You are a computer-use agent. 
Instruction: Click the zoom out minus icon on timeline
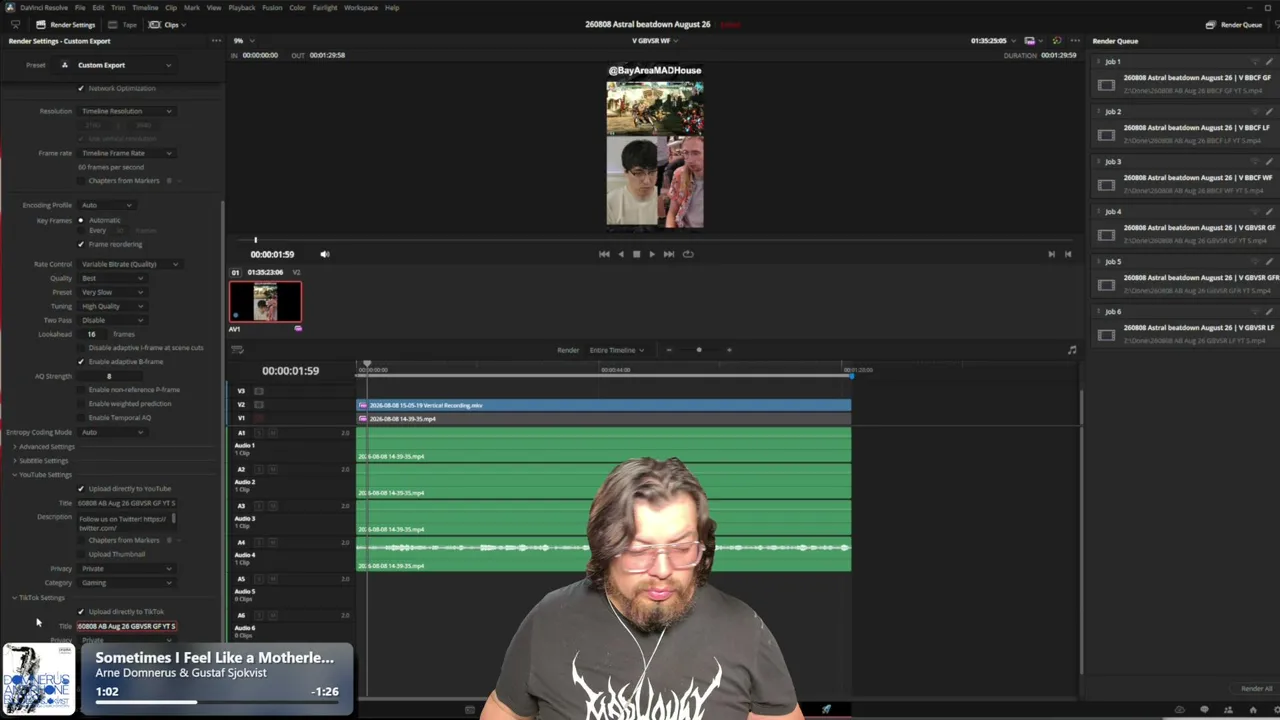point(669,350)
